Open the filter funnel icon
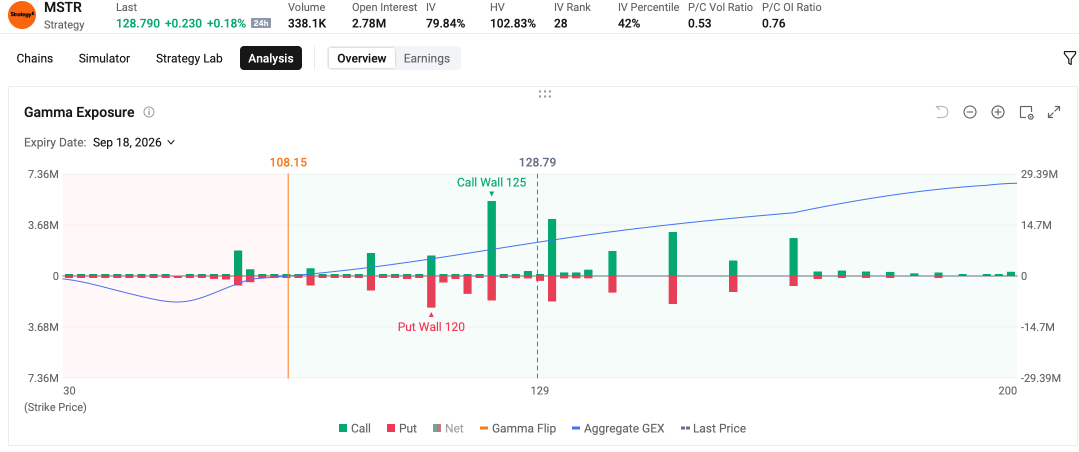The width and height of the screenshot is (1079, 452). [1069, 58]
